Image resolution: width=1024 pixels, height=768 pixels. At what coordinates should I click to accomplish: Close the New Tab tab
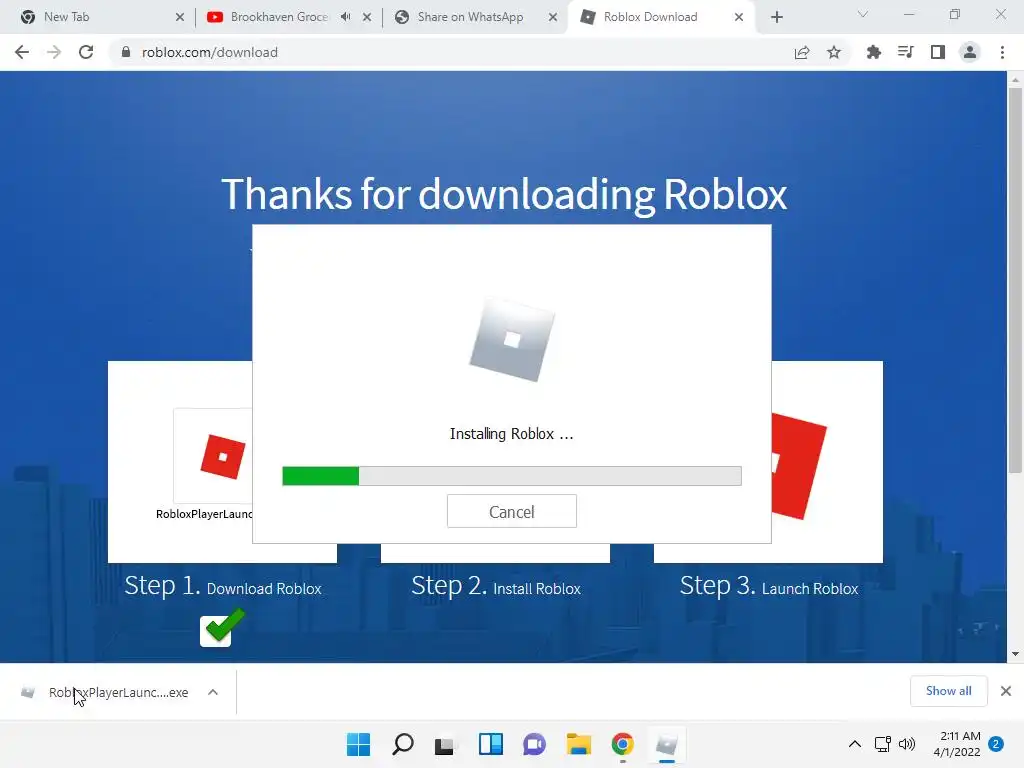pos(180,18)
